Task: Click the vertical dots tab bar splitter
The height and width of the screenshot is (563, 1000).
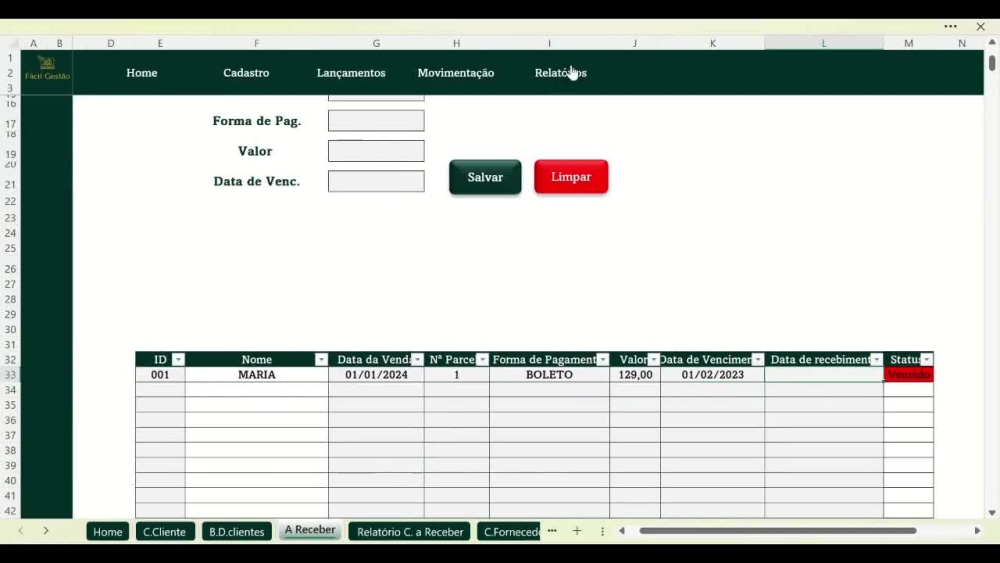Action: point(602,530)
